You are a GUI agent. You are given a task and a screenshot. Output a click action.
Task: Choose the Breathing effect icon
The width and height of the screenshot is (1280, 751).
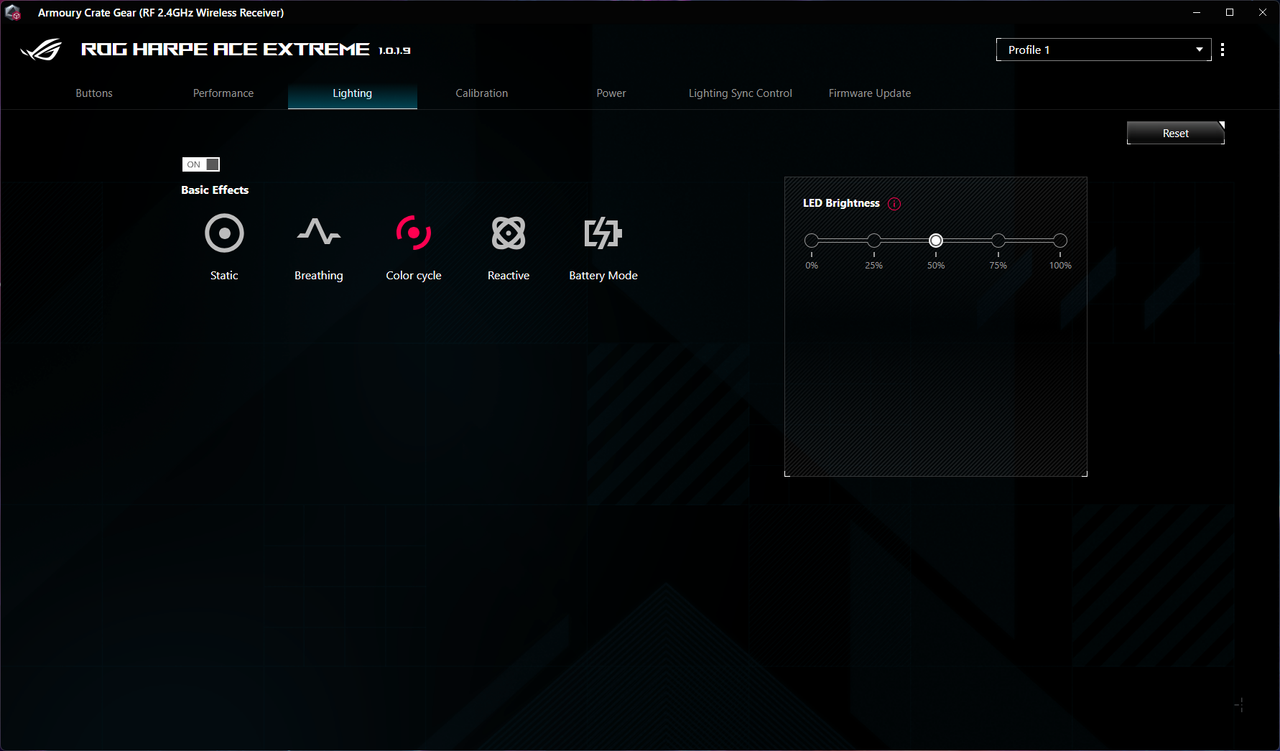318,233
